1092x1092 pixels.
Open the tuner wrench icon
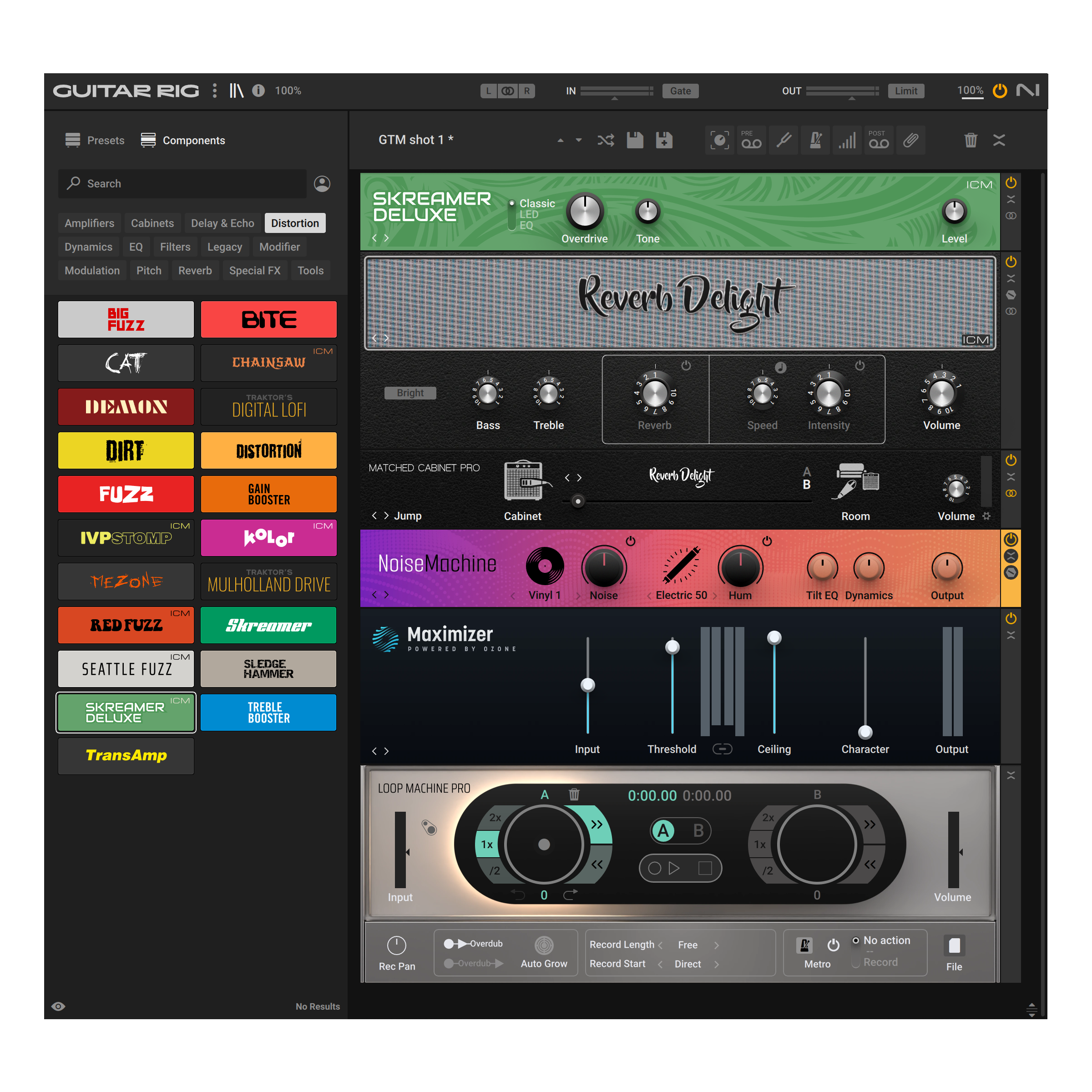pos(784,140)
